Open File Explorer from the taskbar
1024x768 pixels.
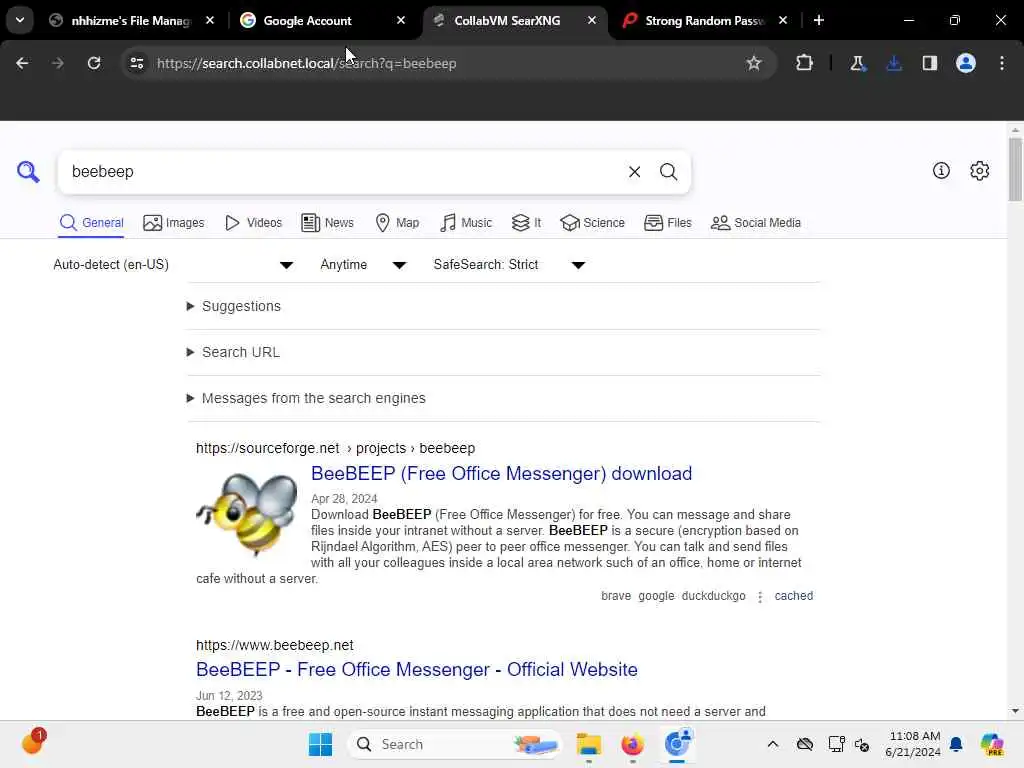[588, 744]
